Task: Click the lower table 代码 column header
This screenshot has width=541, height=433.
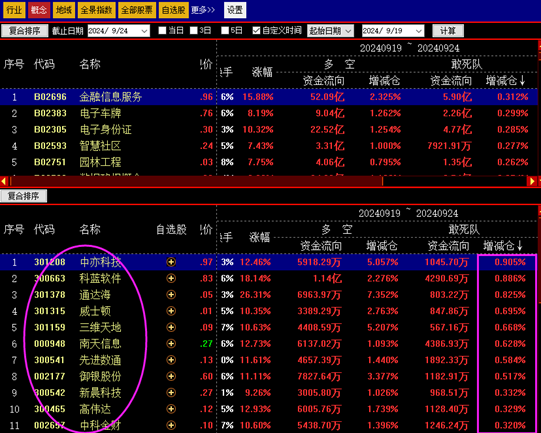Action: (44, 229)
